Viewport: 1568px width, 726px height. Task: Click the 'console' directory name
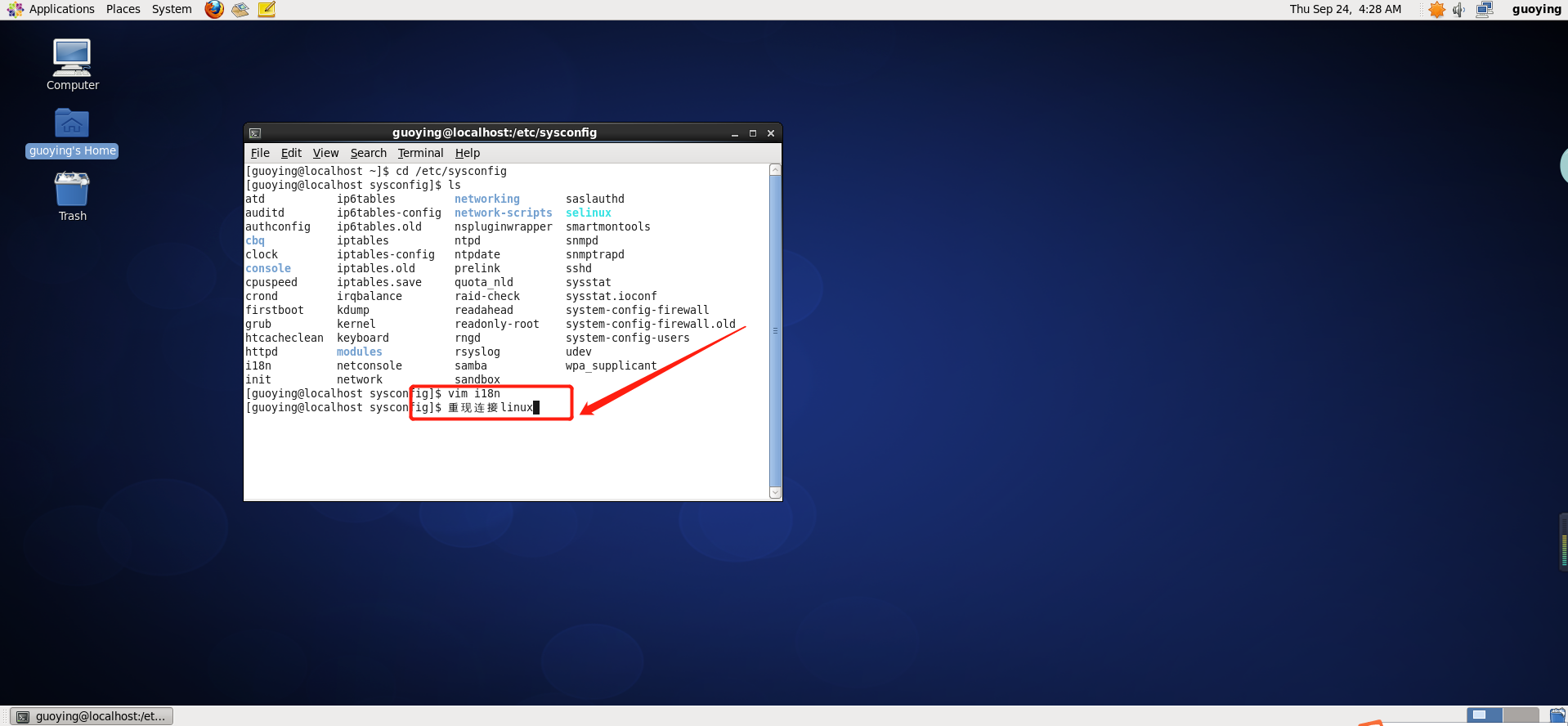pyautogui.click(x=268, y=268)
